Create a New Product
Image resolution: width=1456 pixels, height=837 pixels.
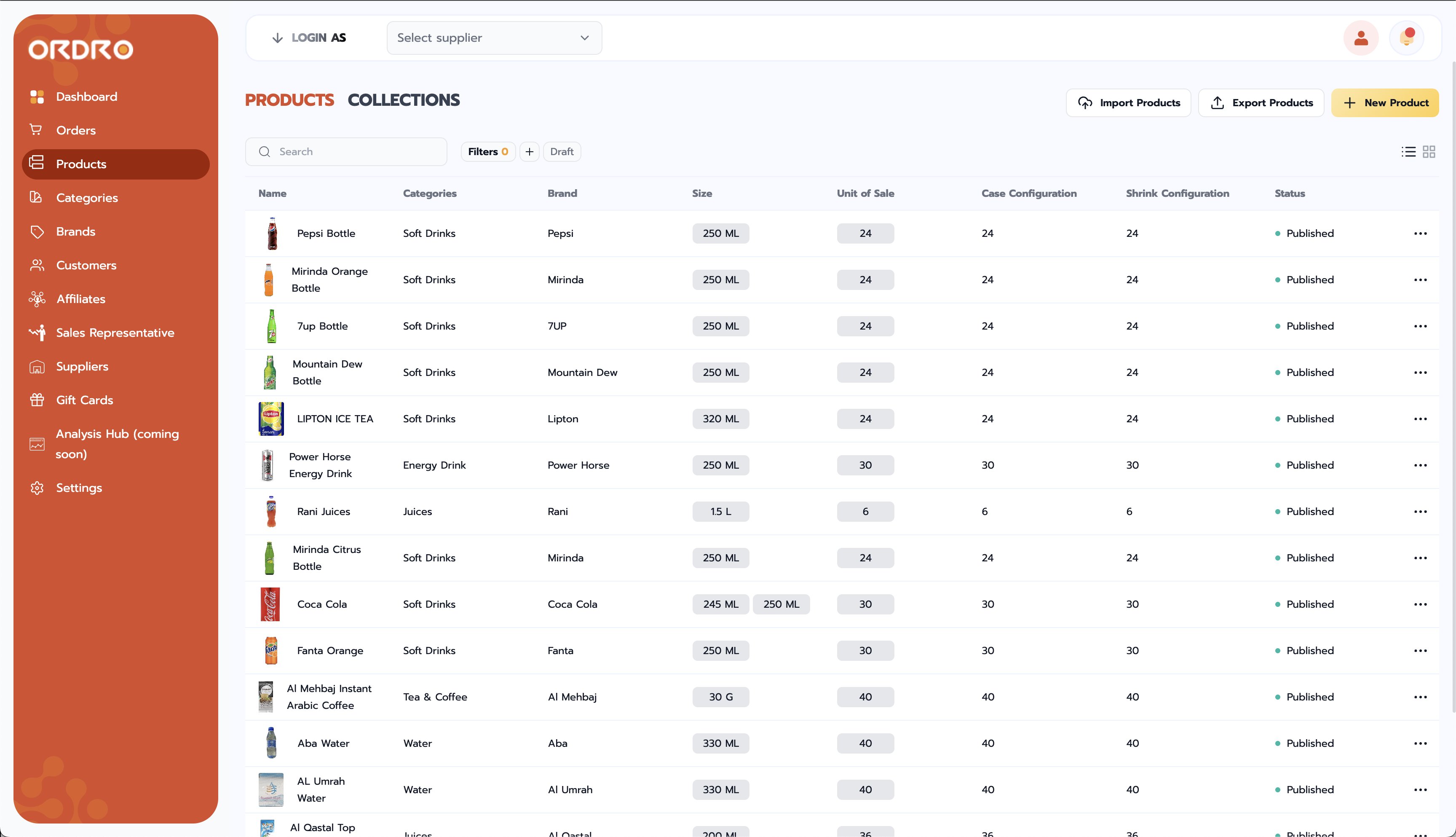(1385, 103)
